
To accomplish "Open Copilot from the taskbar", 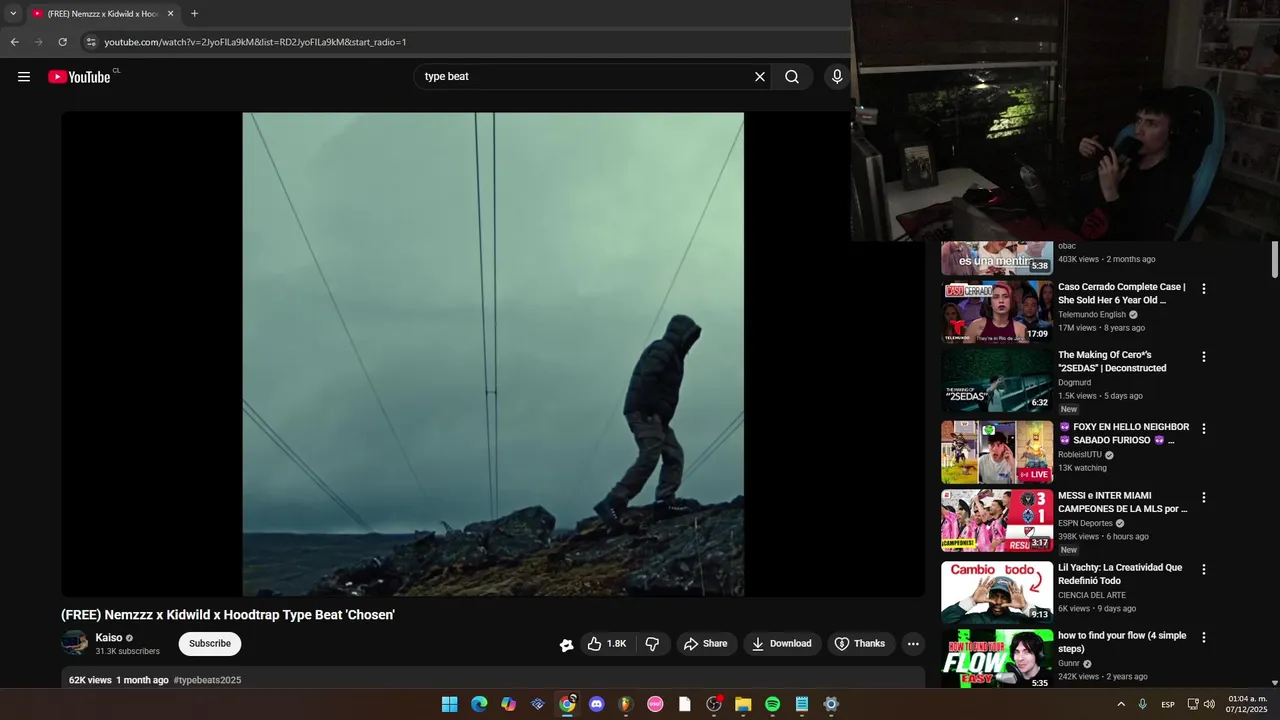I will tap(508, 704).
